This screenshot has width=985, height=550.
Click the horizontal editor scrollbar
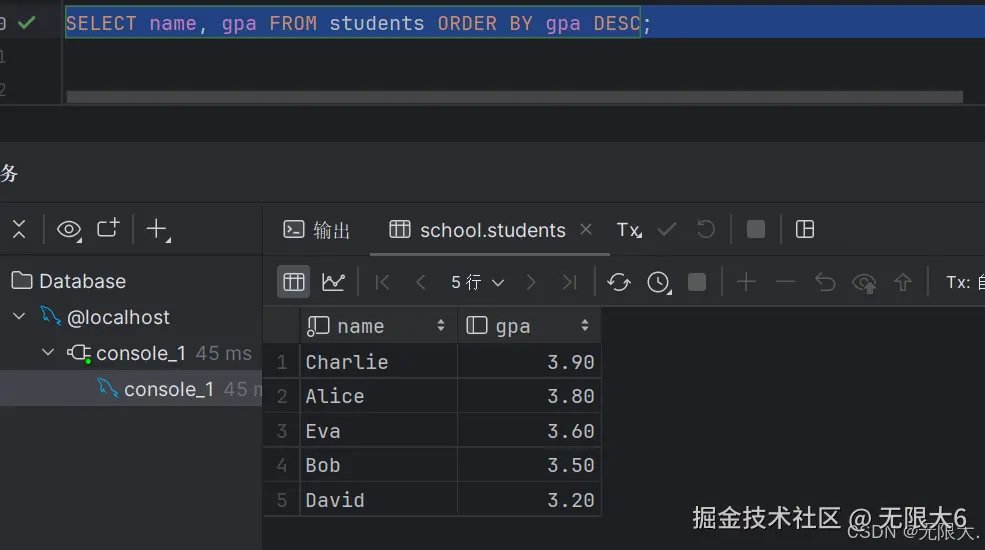point(514,97)
